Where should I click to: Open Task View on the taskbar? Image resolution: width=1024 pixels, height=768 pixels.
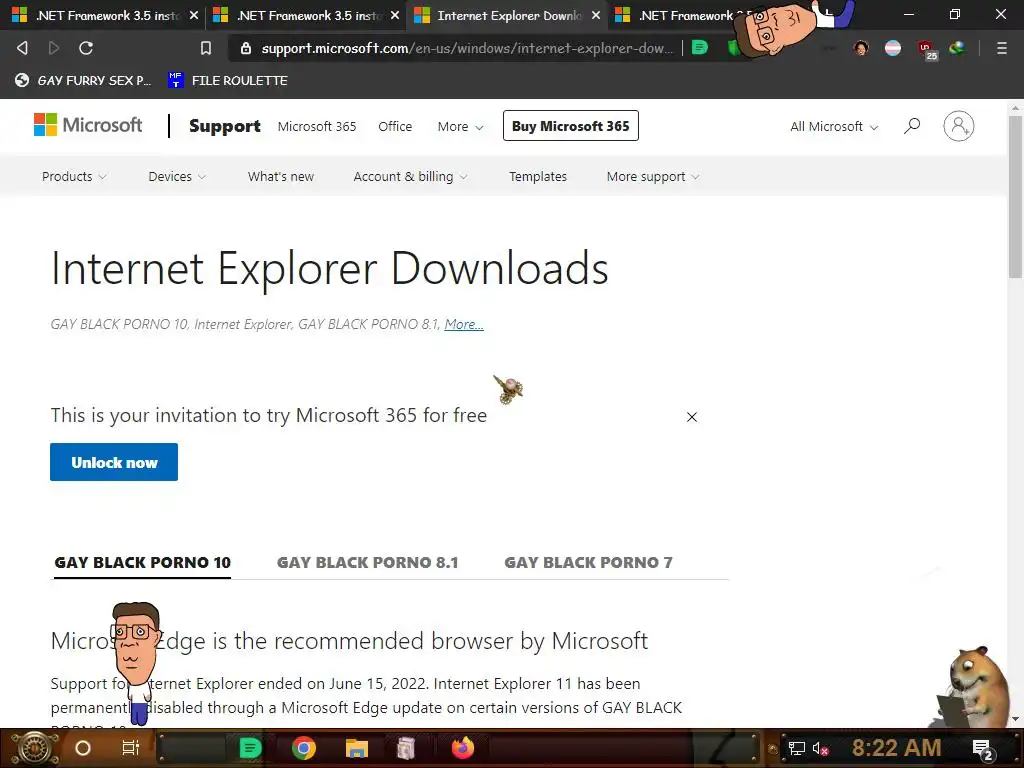[x=131, y=748]
